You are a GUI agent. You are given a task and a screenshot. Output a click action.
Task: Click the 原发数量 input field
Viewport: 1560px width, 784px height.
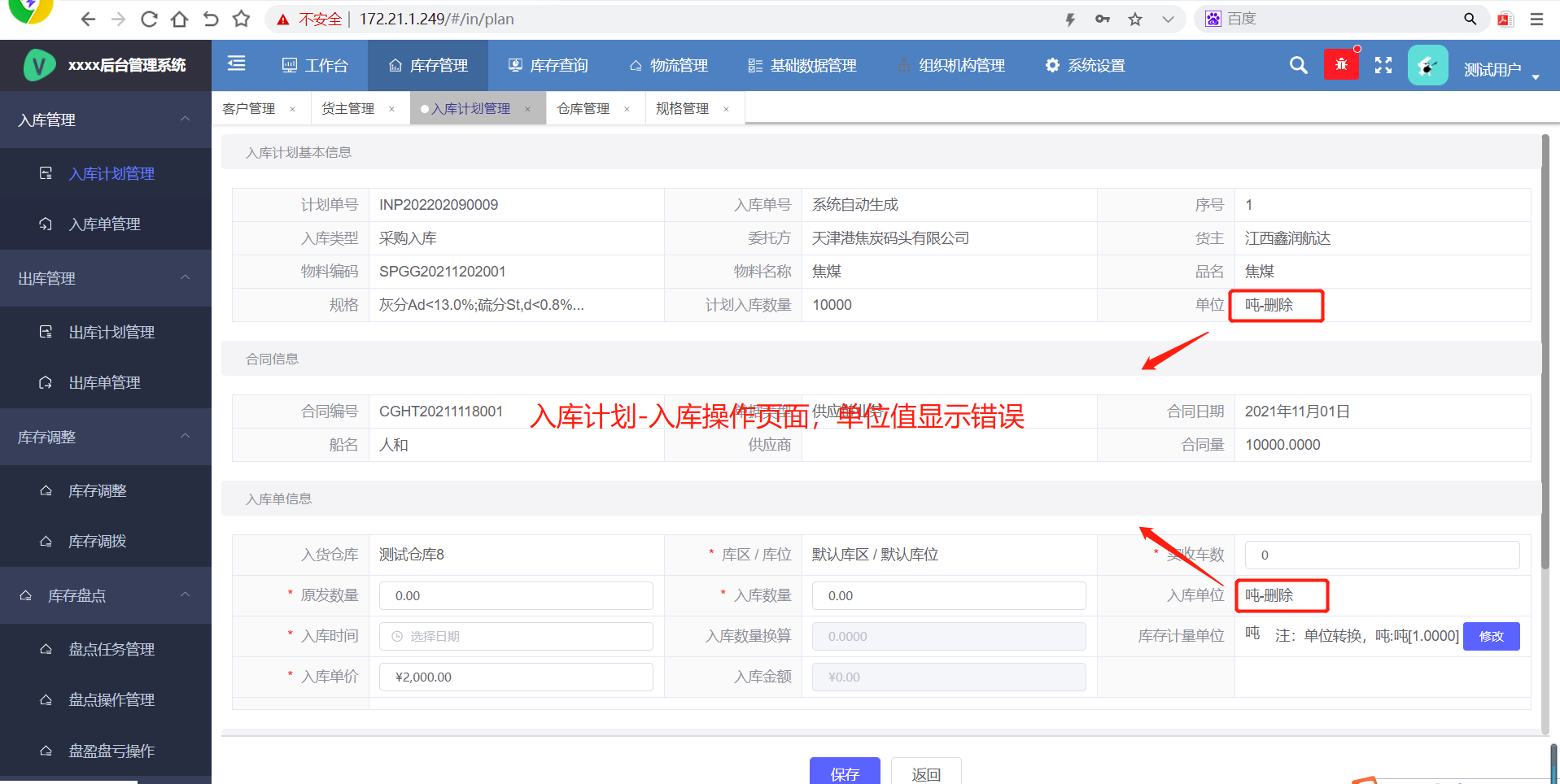(516, 595)
